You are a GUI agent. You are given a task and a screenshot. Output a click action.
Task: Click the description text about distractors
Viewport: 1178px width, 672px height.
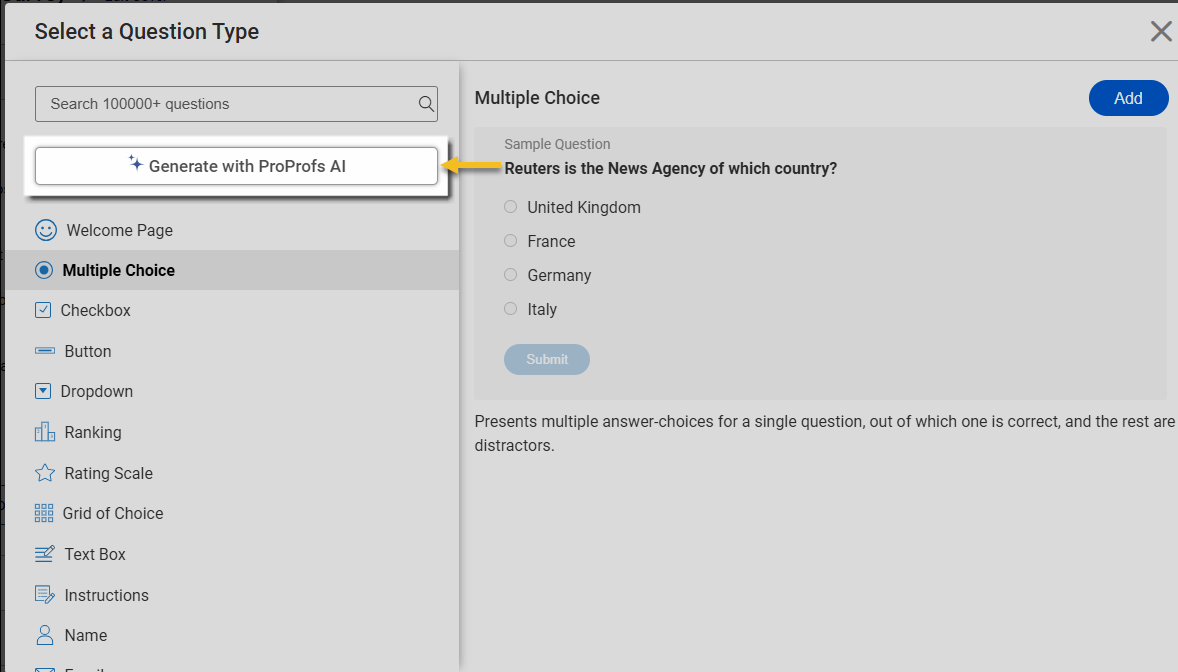(824, 433)
